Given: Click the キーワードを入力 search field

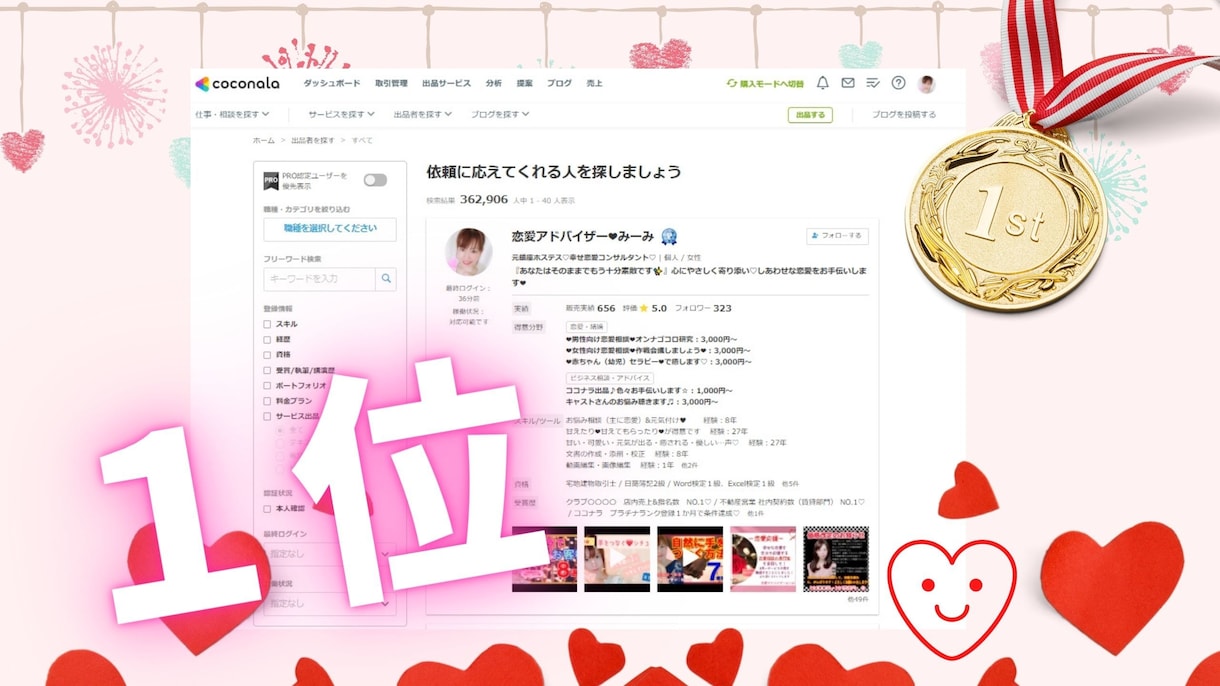Looking at the screenshot, I should [320, 279].
